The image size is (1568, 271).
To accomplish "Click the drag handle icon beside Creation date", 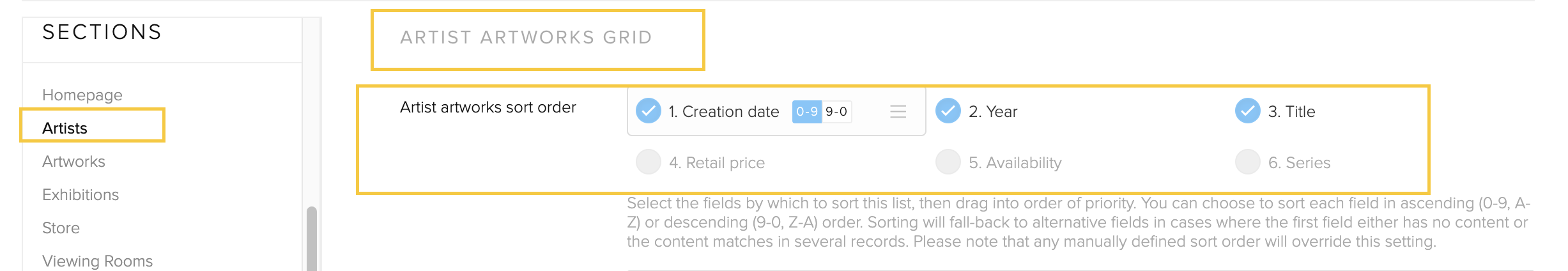I will [x=898, y=111].
